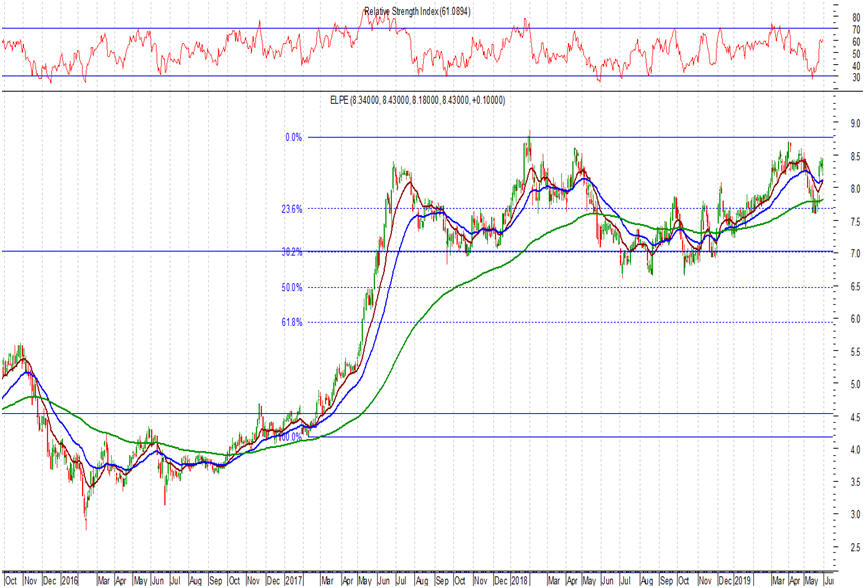The height and width of the screenshot is (588, 865).
Task: Click the 30 value on RSI axis
Action: coord(856,78)
